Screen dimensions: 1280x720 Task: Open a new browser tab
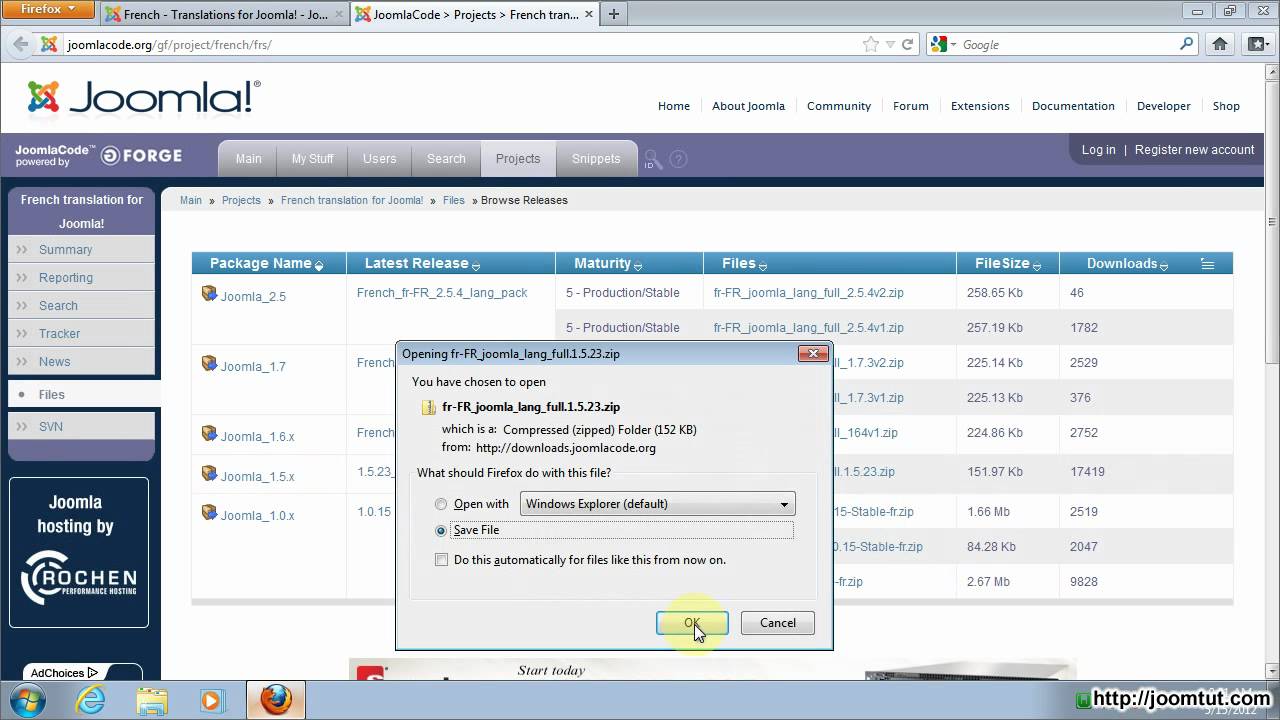point(613,14)
